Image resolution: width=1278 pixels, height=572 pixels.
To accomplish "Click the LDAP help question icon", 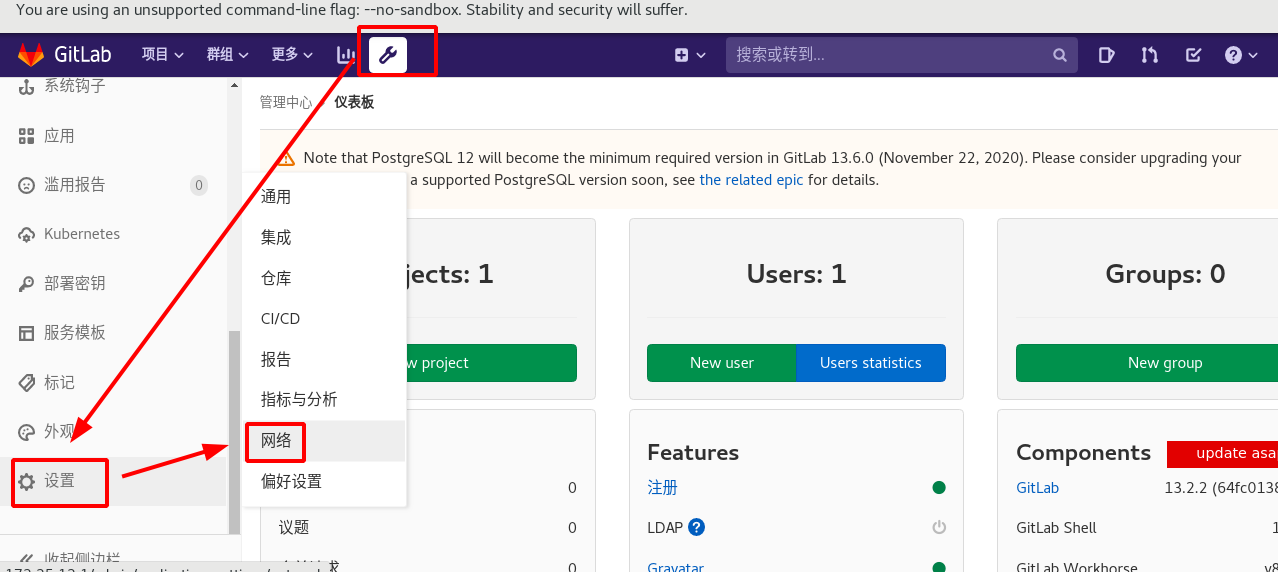I will pyautogui.click(x=697, y=527).
